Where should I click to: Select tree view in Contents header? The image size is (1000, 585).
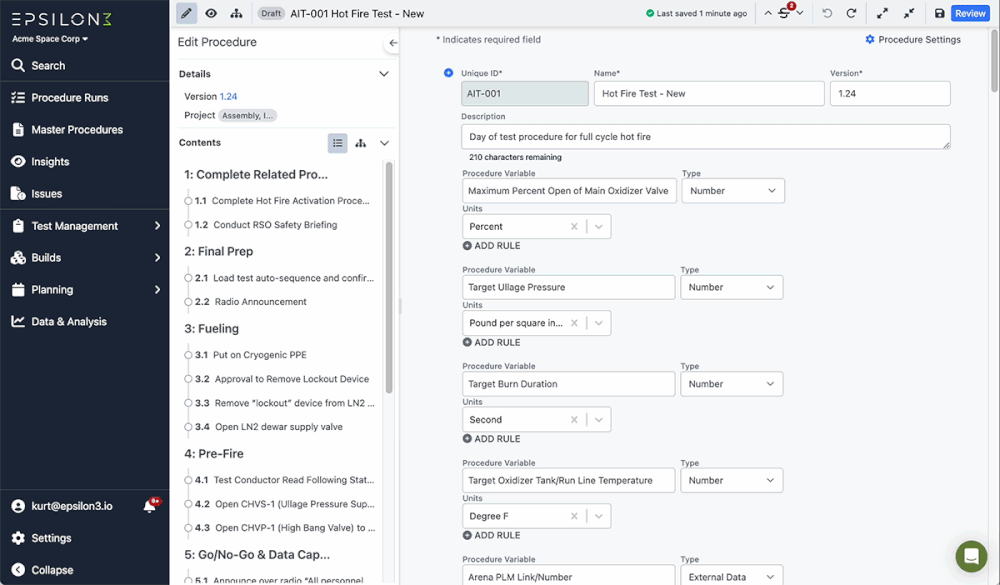[x=361, y=143]
